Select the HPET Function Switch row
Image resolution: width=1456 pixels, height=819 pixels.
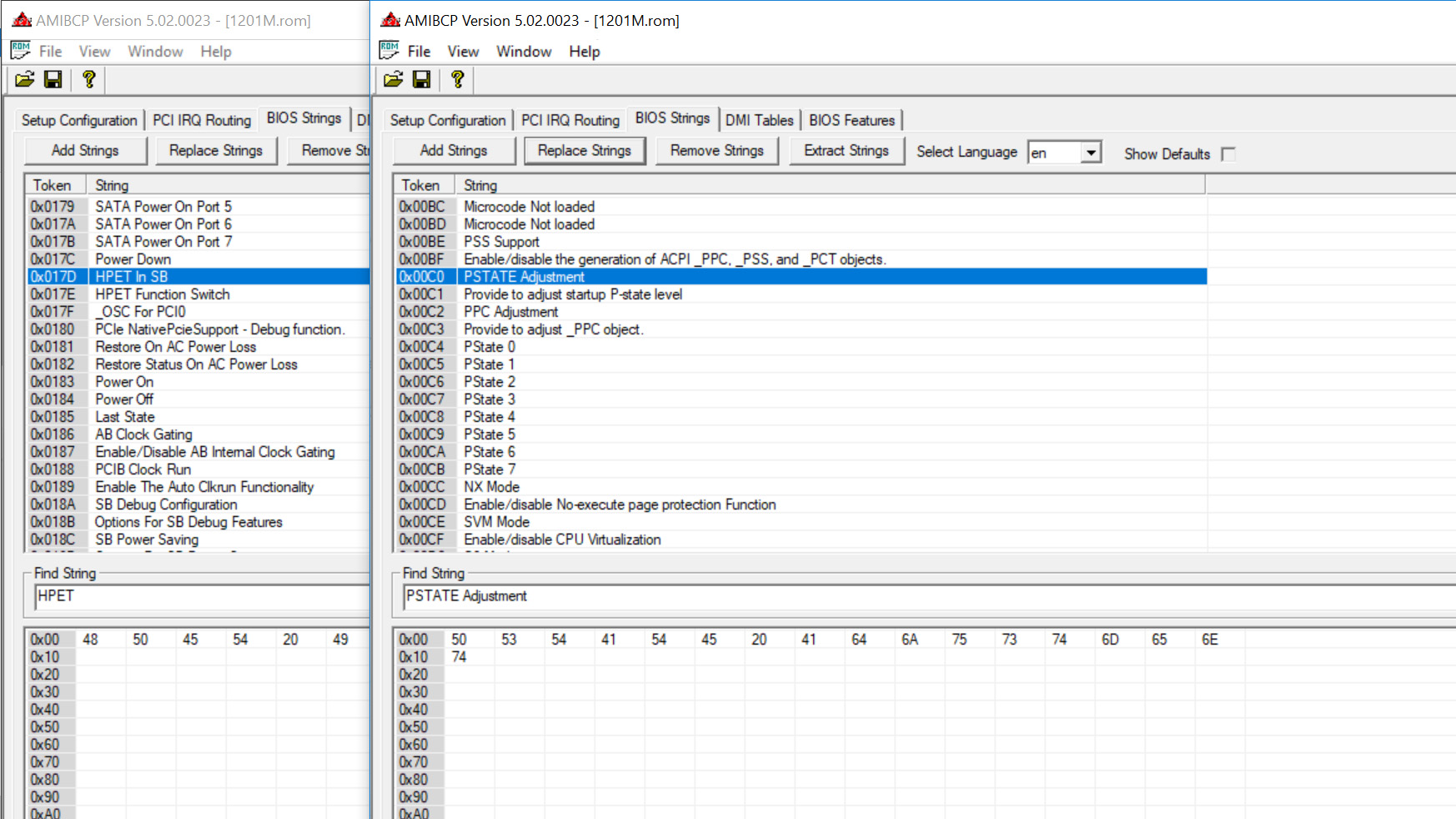[x=198, y=294]
